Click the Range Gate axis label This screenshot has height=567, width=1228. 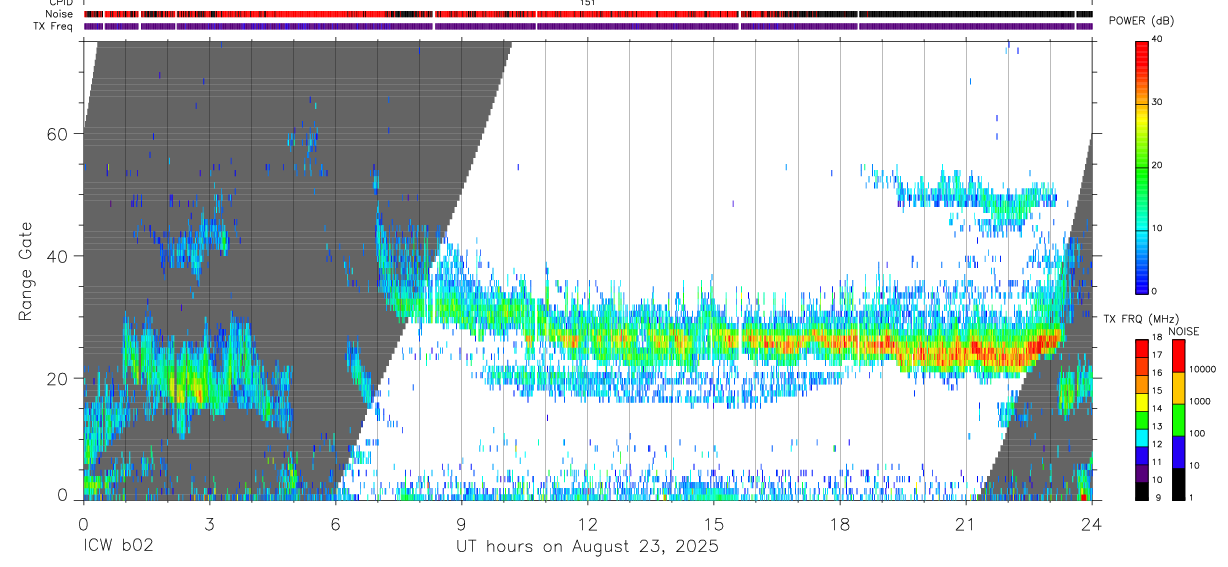pyautogui.click(x=25, y=270)
